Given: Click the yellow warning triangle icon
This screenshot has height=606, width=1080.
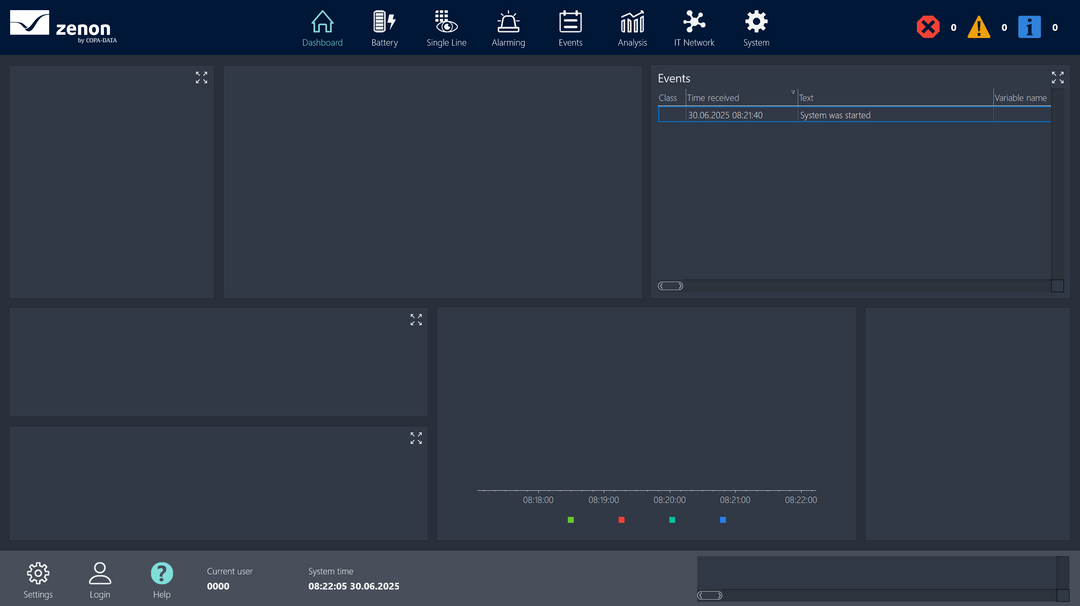Looking at the screenshot, I should (979, 28).
